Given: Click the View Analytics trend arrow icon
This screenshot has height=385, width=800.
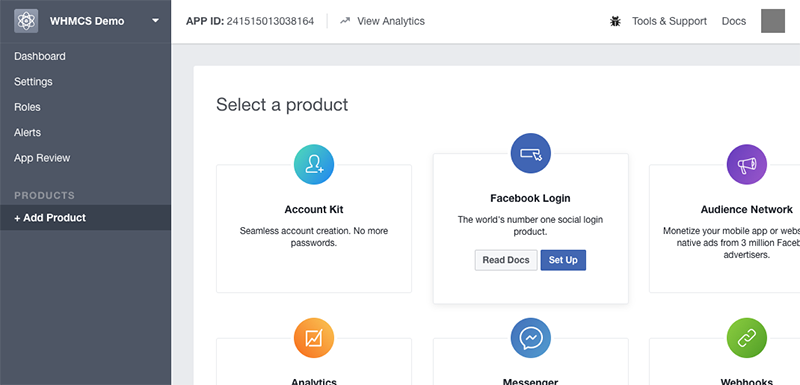Looking at the screenshot, I should pyautogui.click(x=345, y=21).
